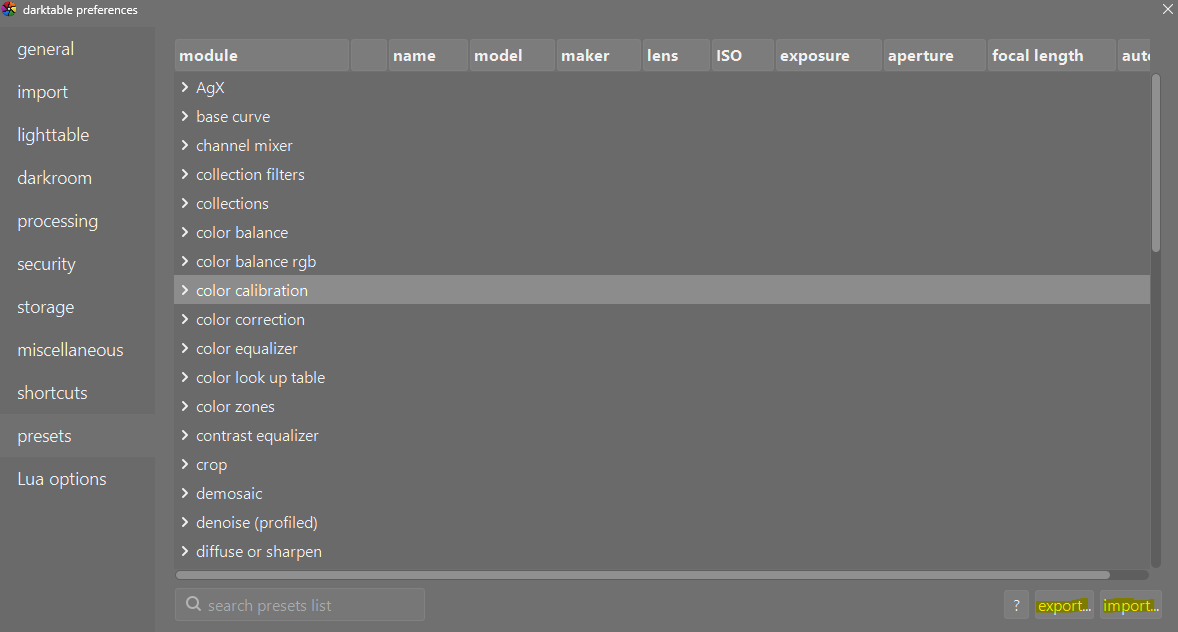Open help via the question mark button
This screenshot has height=632, width=1178.
pyautogui.click(x=1016, y=605)
